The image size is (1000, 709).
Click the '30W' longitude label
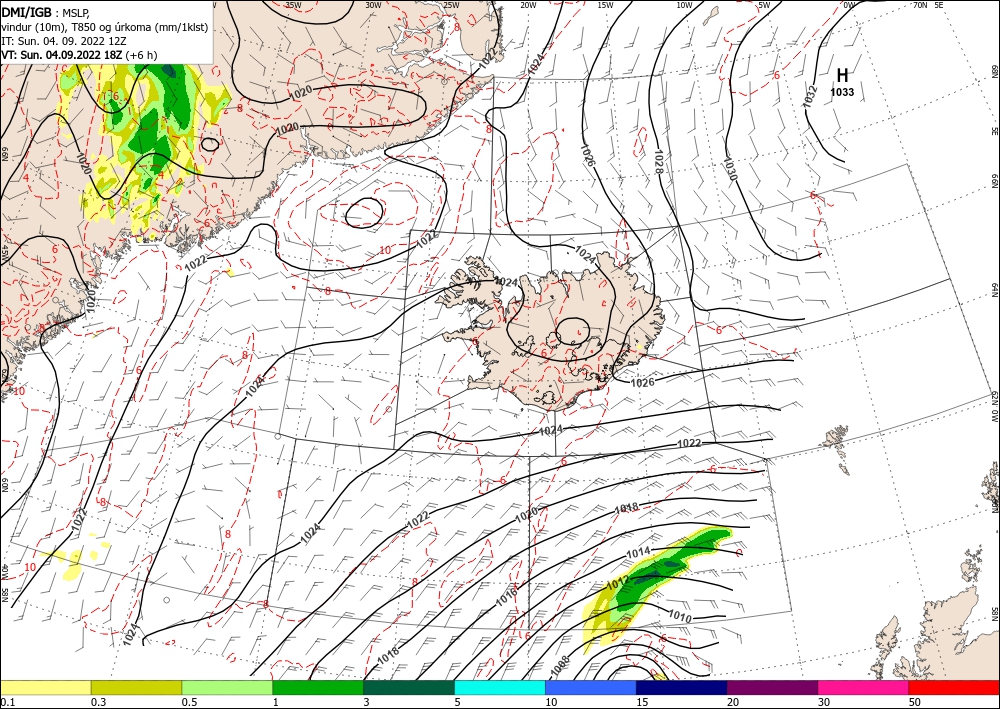(x=373, y=5)
